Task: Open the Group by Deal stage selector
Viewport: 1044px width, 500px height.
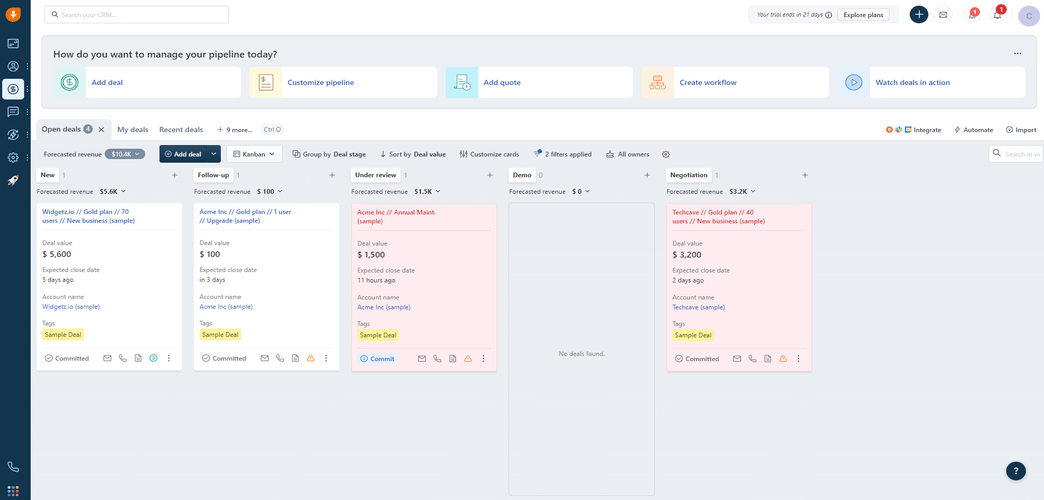Action: click(x=329, y=154)
